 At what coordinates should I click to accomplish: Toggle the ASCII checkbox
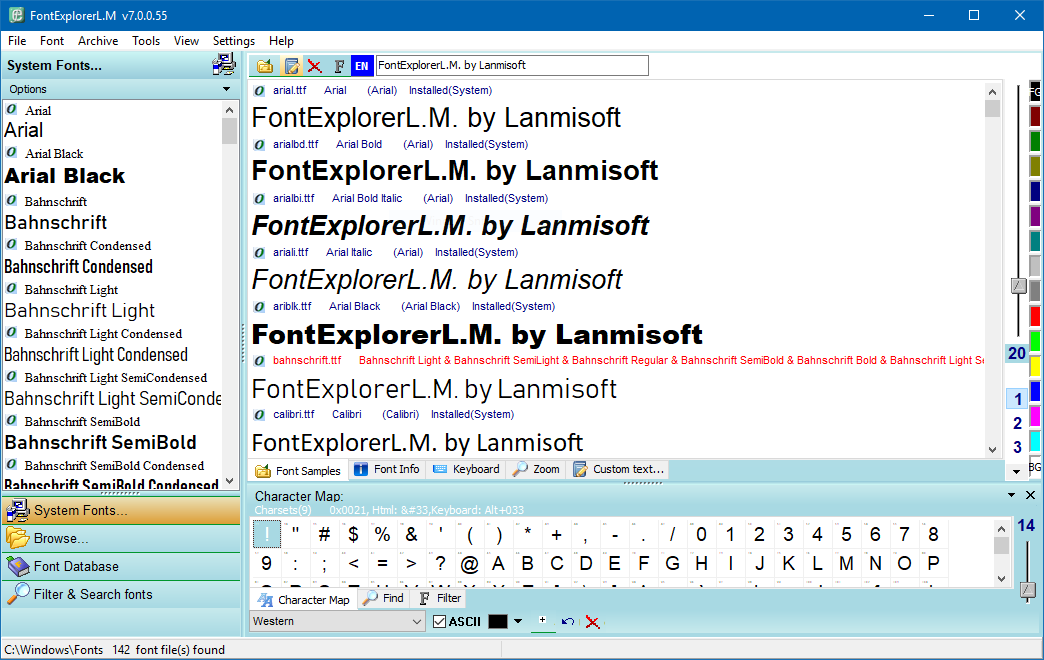(x=439, y=621)
